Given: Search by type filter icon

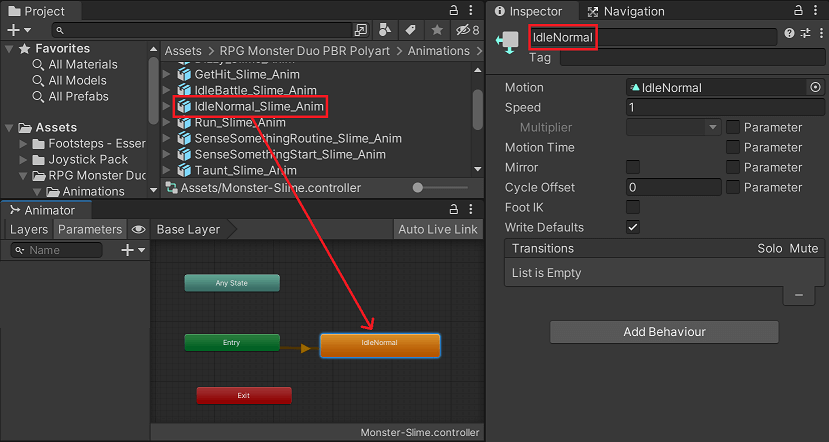Looking at the screenshot, I should coord(385,30).
